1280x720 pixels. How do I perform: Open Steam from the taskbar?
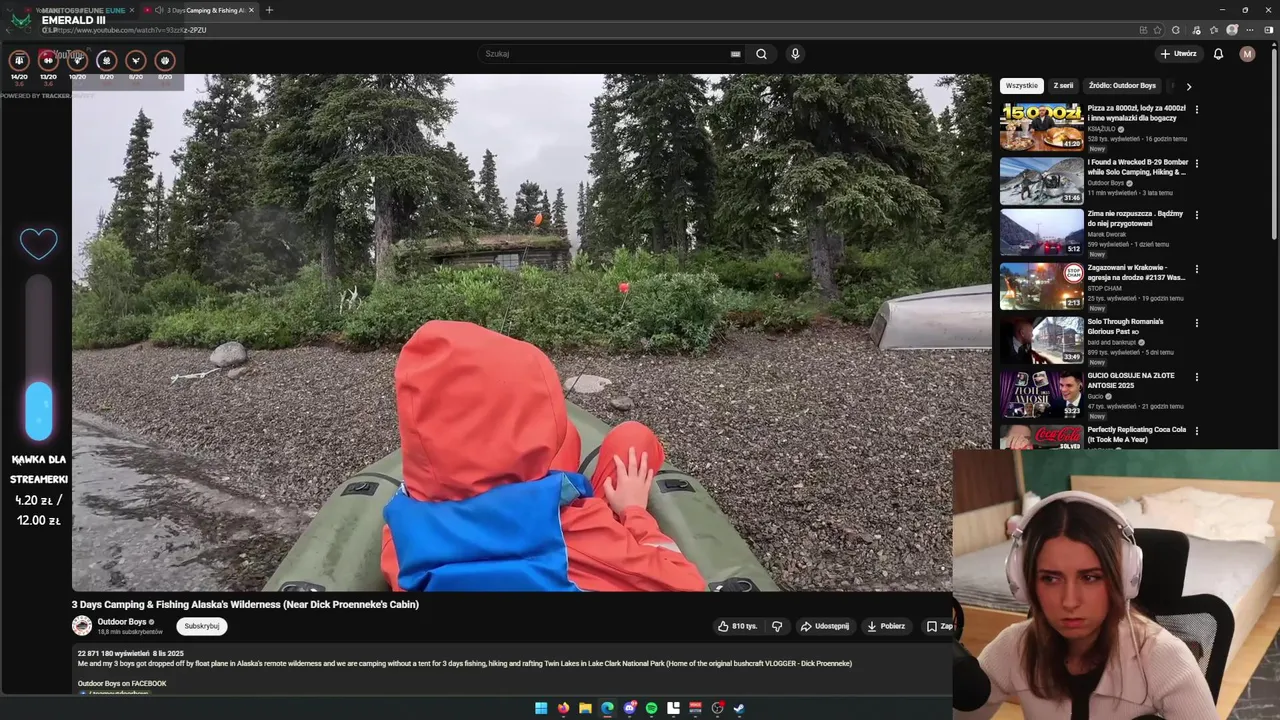point(738,708)
